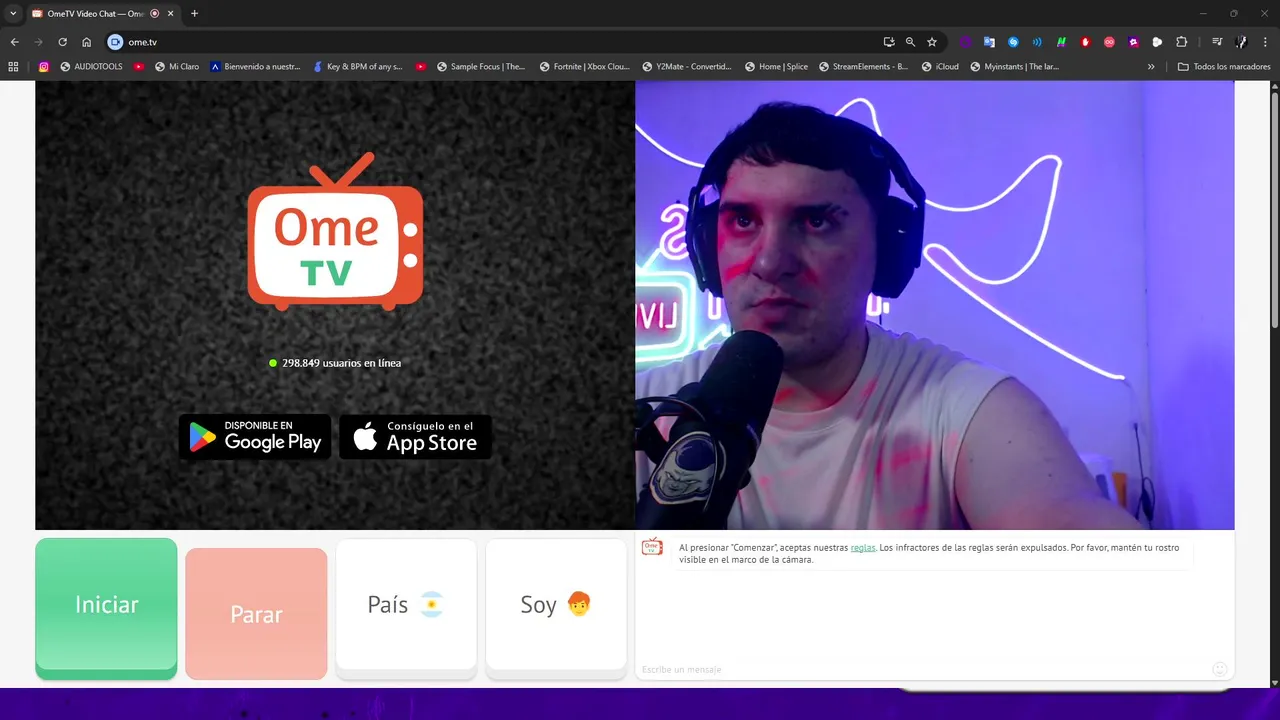Open the StreamElements bookmark

click(x=863, y=67)
